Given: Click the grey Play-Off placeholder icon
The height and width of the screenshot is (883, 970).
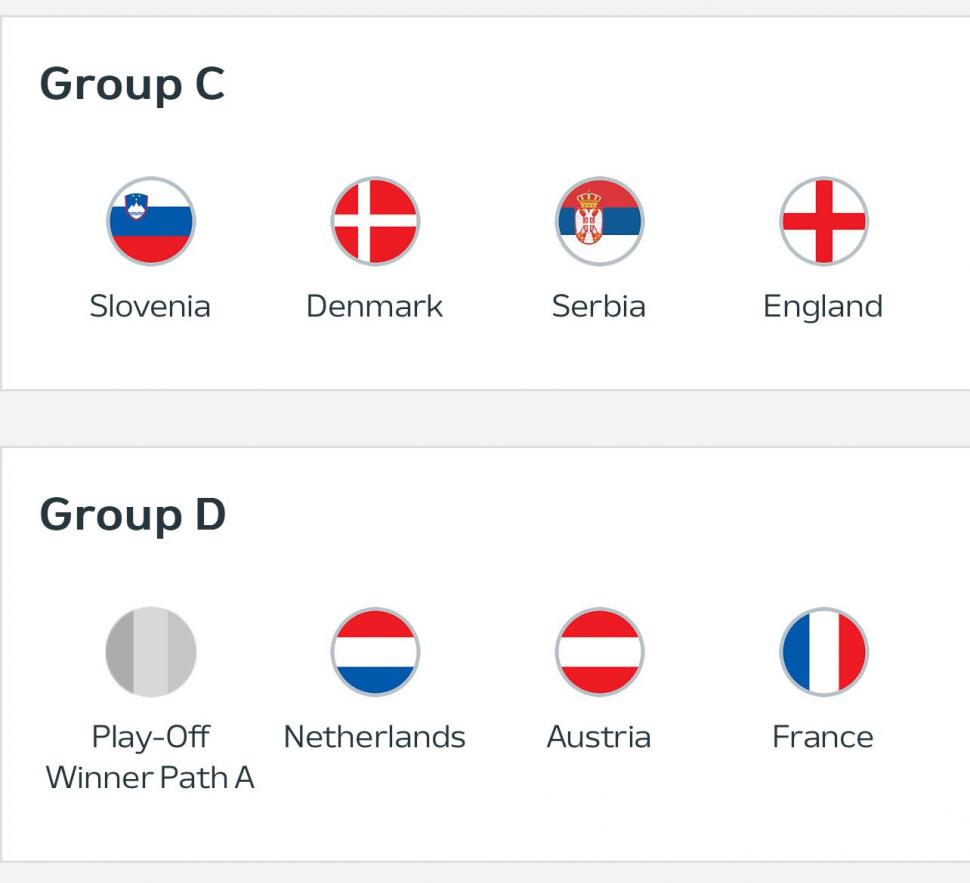Looking at the screenshot, I should tap(150, 651).
